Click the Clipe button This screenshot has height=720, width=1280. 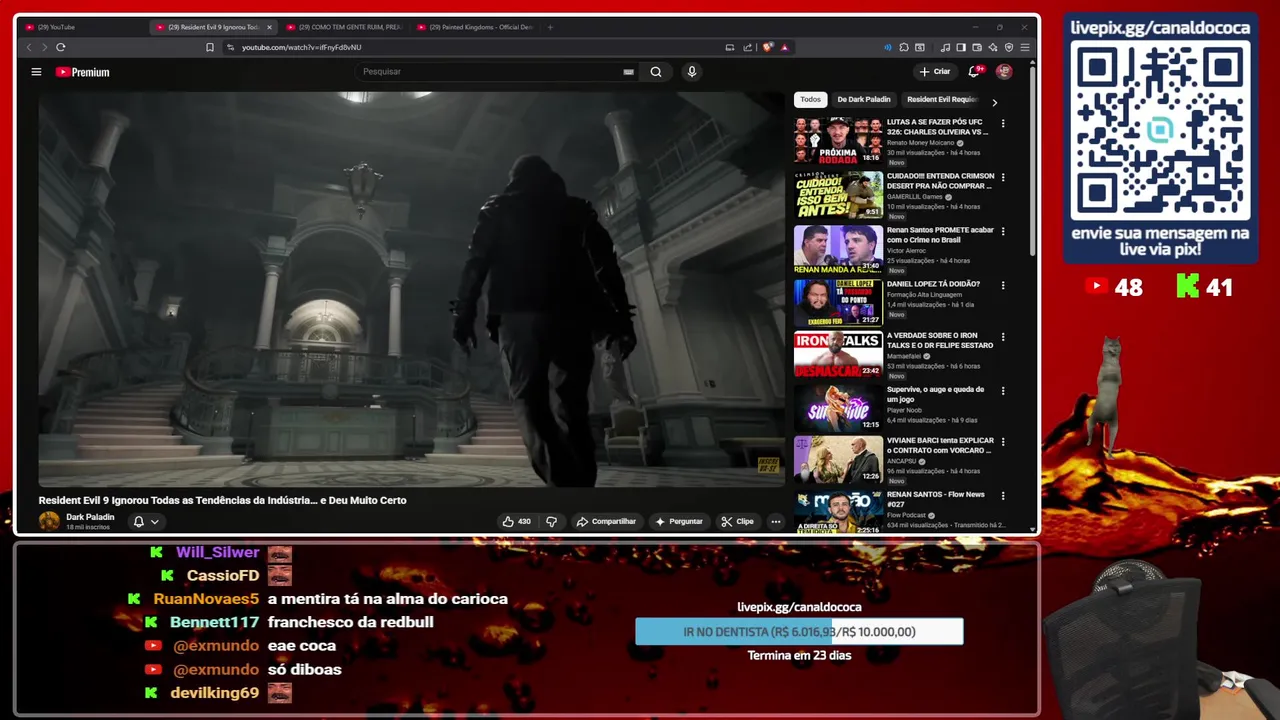click(x=738, y=521)
